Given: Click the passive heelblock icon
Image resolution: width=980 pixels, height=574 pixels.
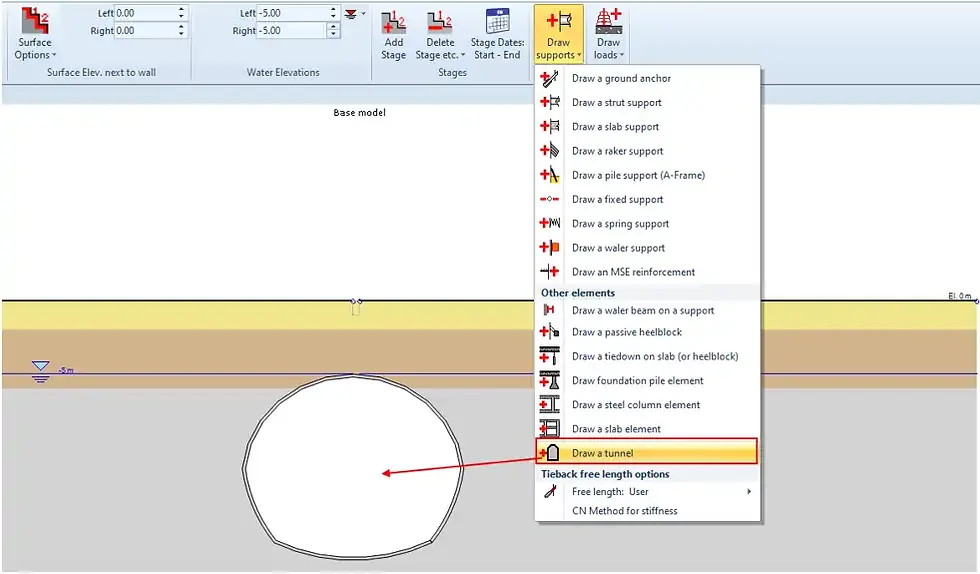Looking at the screenshot, I should (x=549, y=331).
